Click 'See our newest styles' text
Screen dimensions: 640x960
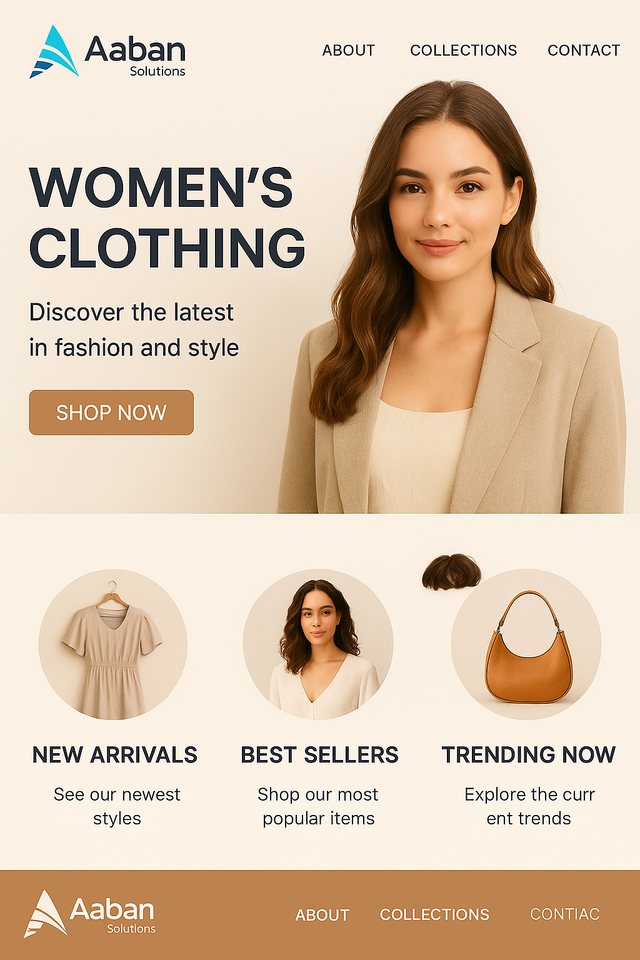pyautogui.click(x=117, y=806)
